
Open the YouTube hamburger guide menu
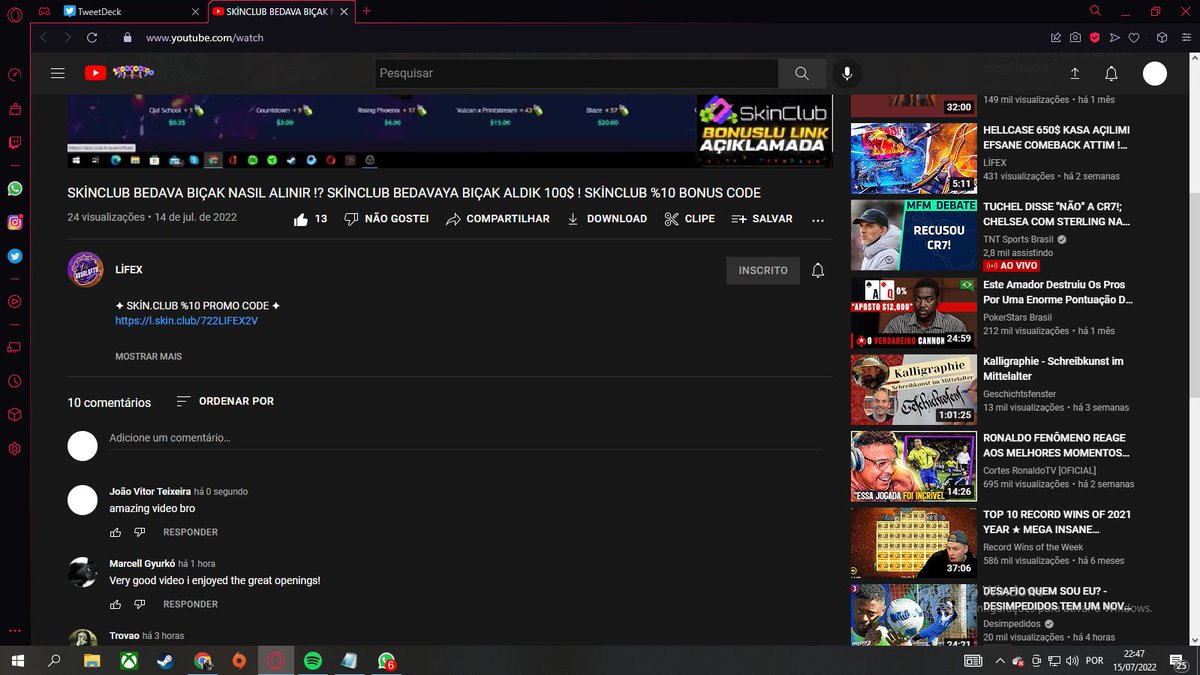pos(58,73)
